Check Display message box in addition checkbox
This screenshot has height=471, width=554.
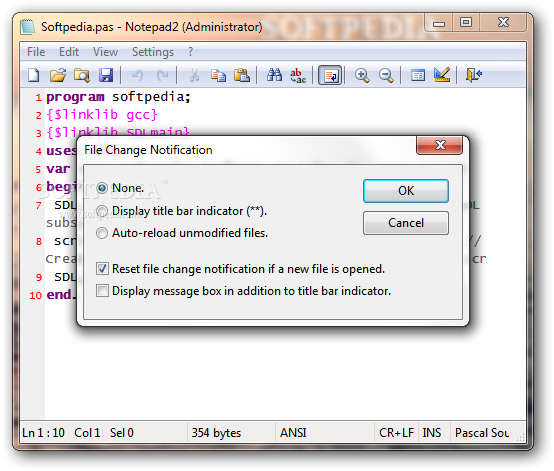pos(102,291)
